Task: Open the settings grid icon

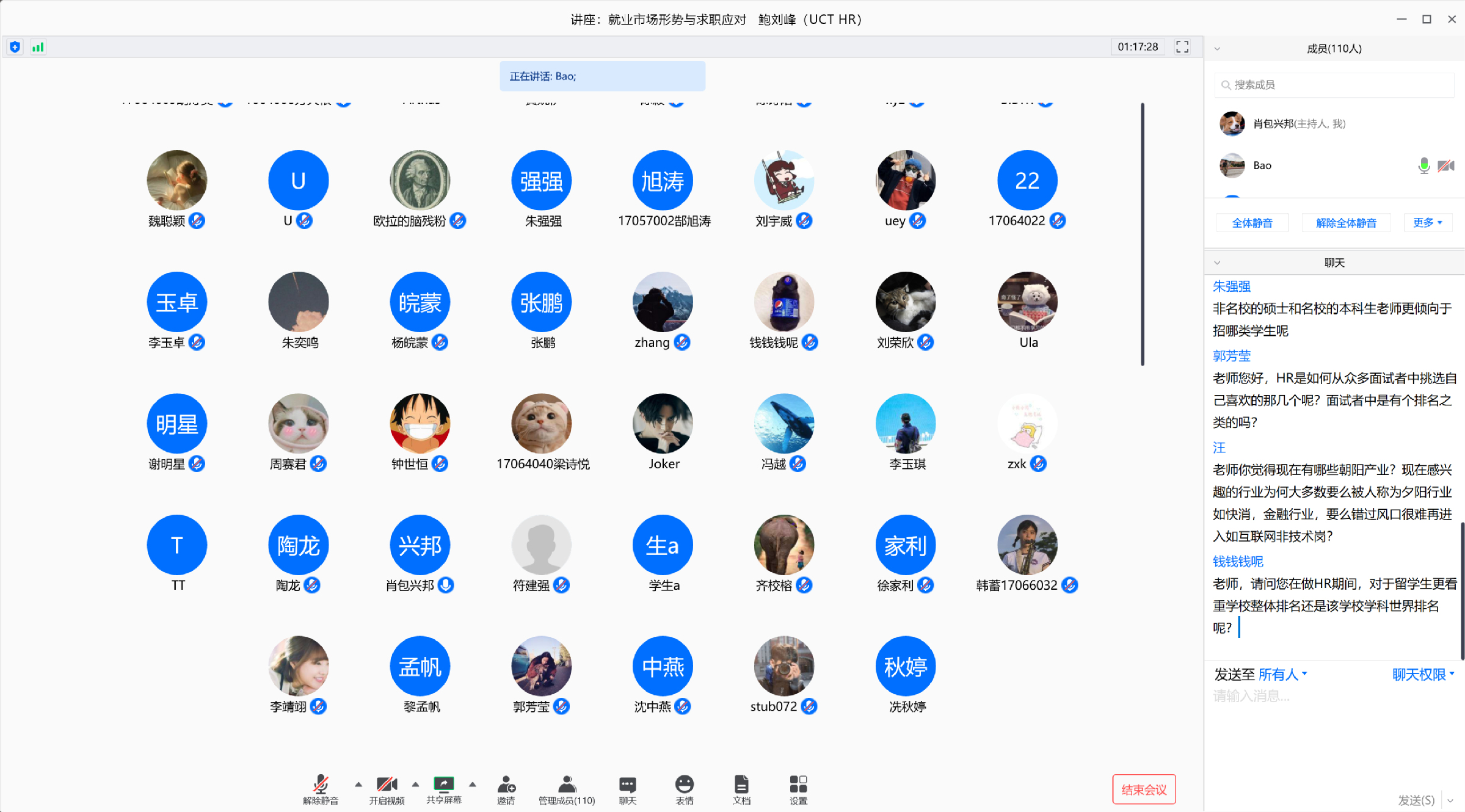Action: click(x=798, y=785)
